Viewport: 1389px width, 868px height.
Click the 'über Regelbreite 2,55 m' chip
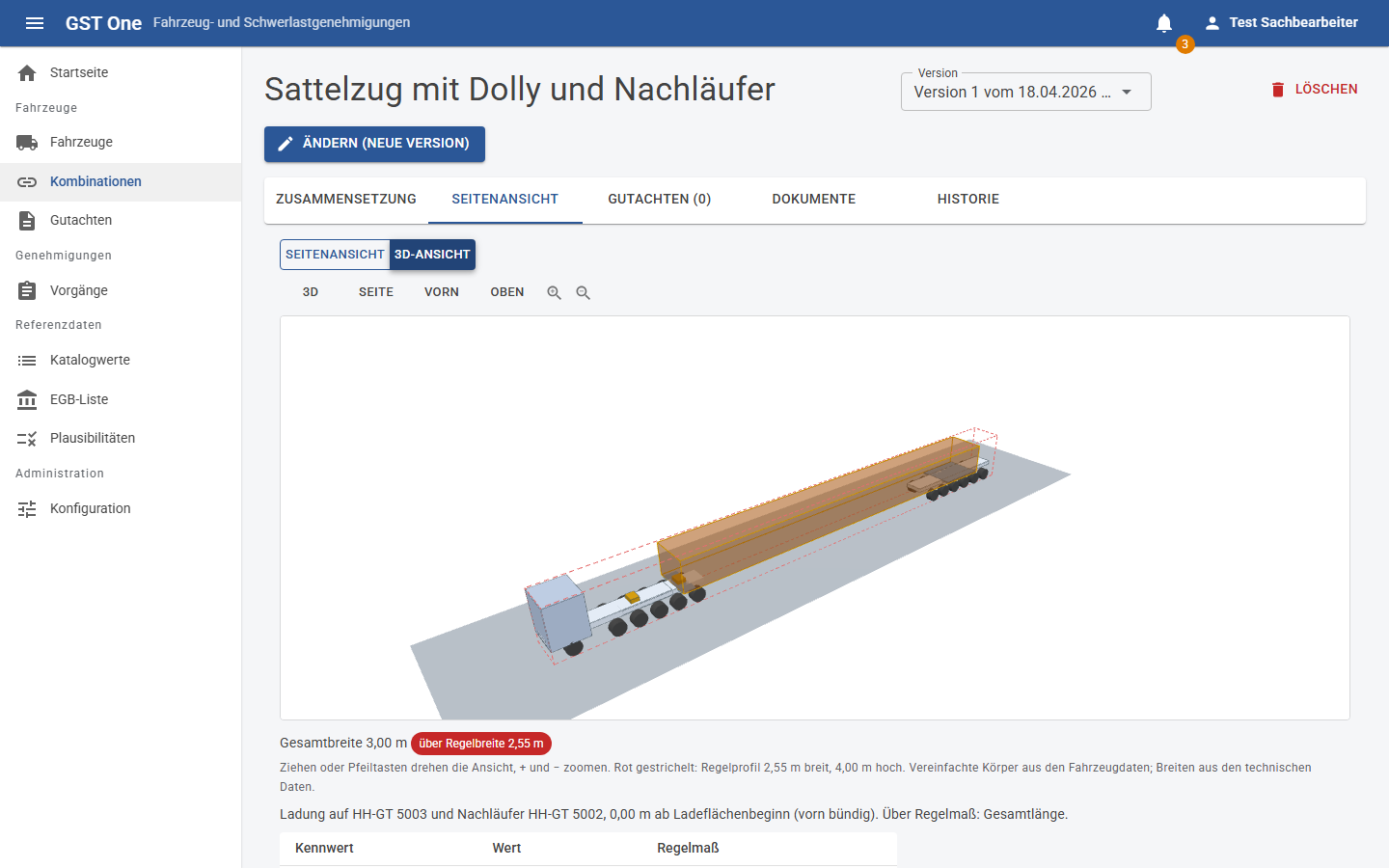(x=481, y=744)
